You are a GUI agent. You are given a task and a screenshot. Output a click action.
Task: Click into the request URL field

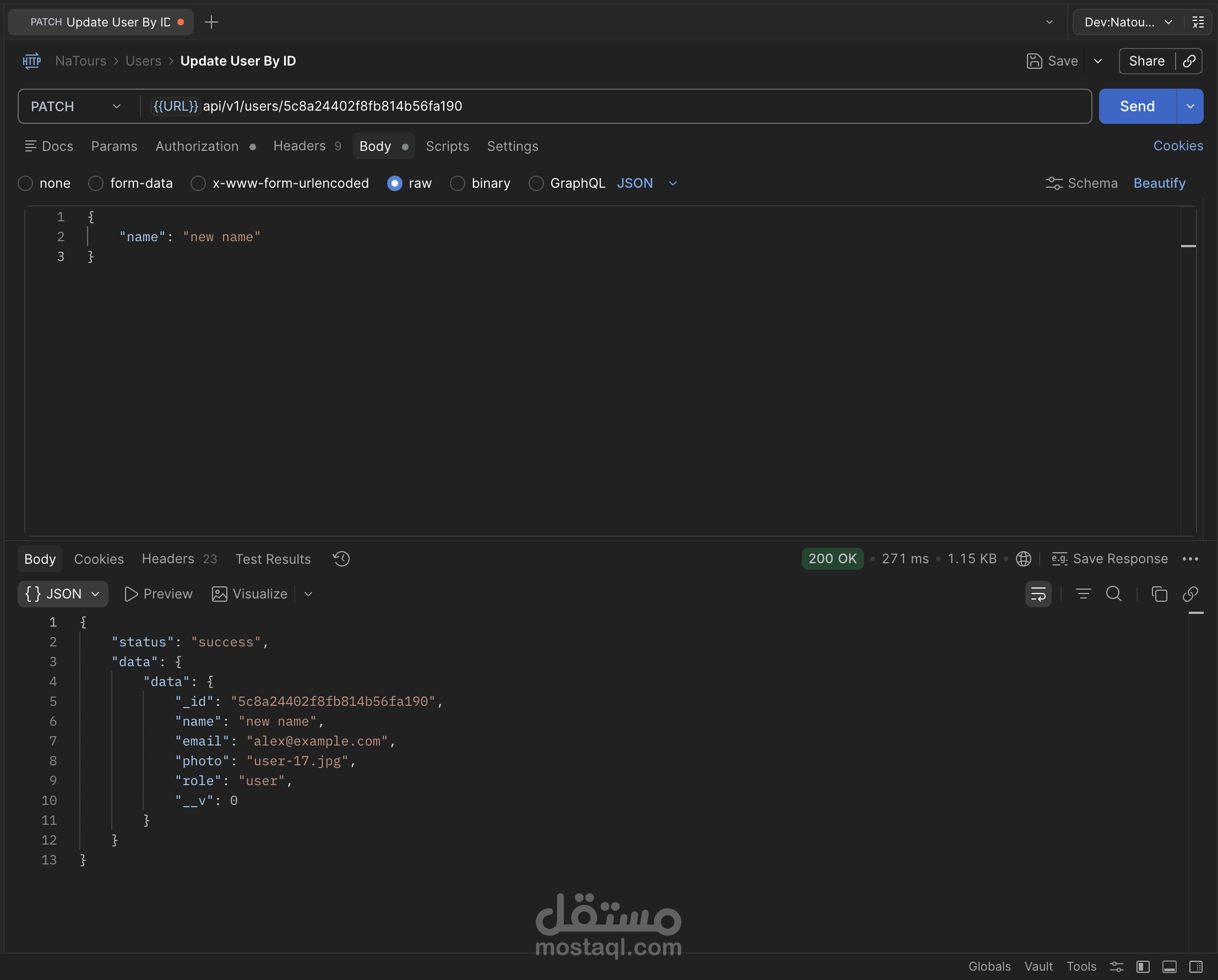tap(622, 106)
